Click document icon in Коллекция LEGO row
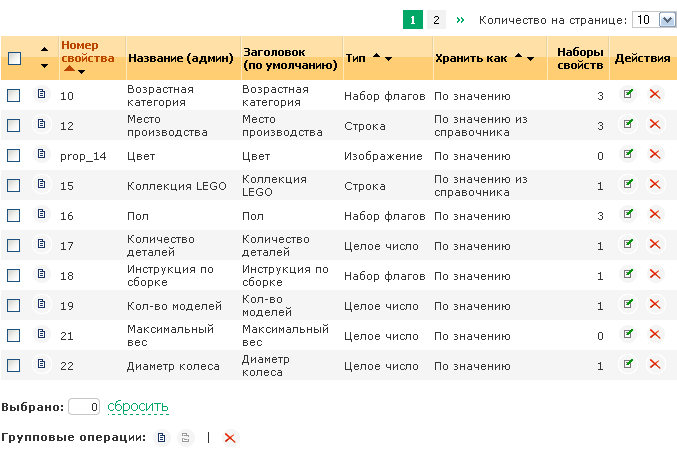The height and width of the screenshot is (451, 677). (x=42, y=185)
